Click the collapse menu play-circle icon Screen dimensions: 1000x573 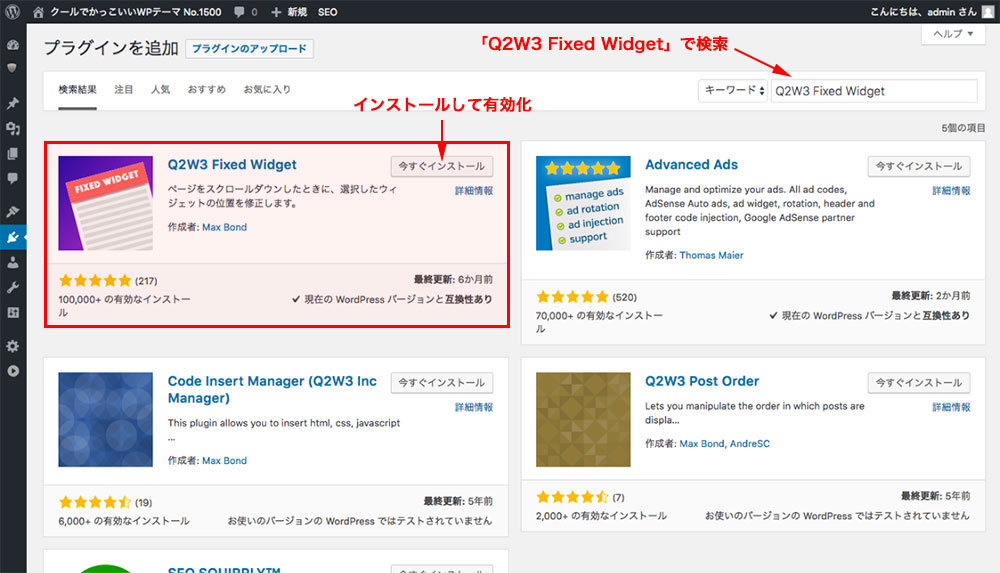13,371
